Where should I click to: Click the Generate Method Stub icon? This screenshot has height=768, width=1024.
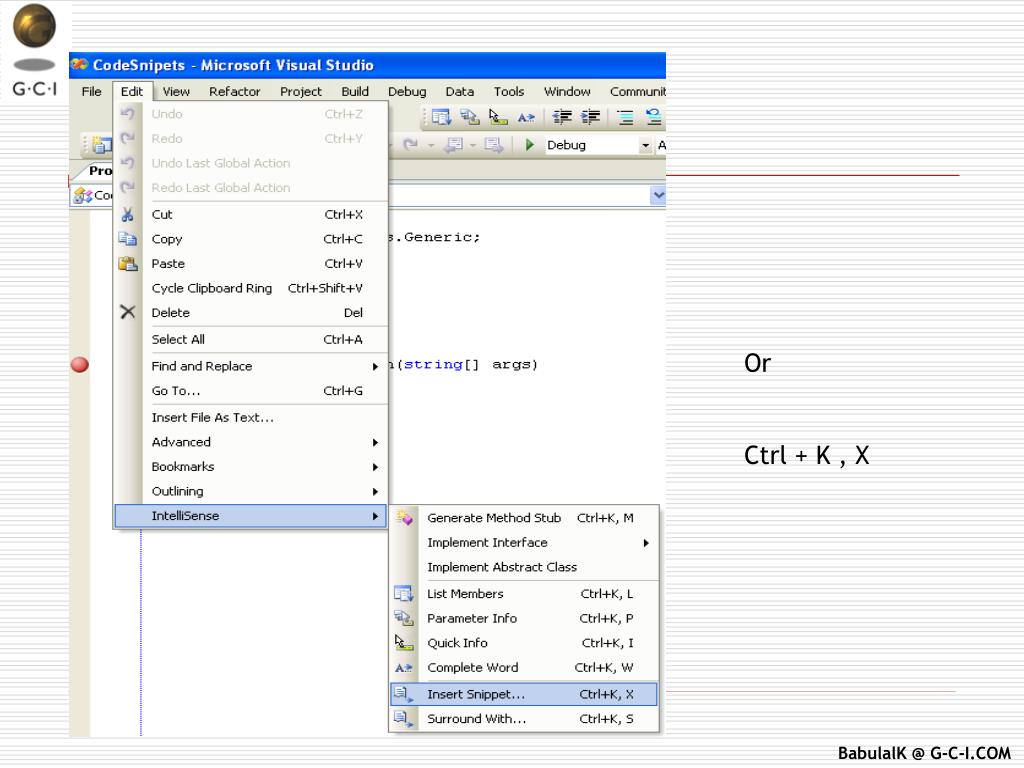coord(404,517)
